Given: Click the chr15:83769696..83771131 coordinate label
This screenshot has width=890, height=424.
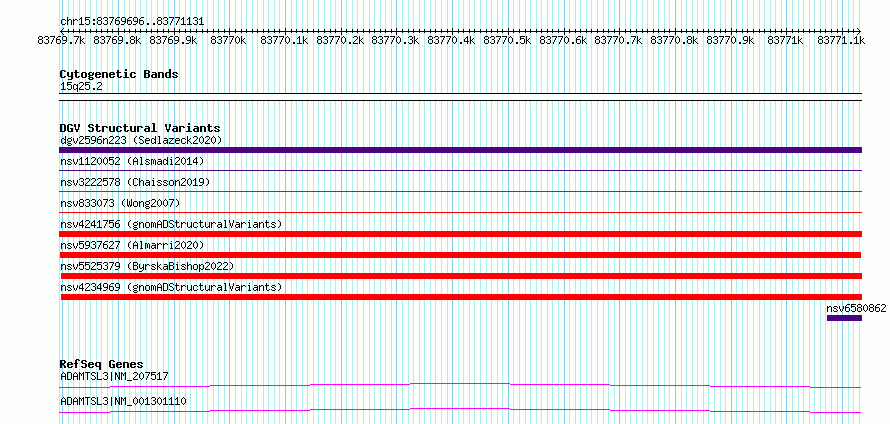Looking at the screenshot, I should [x=132, y=22].
